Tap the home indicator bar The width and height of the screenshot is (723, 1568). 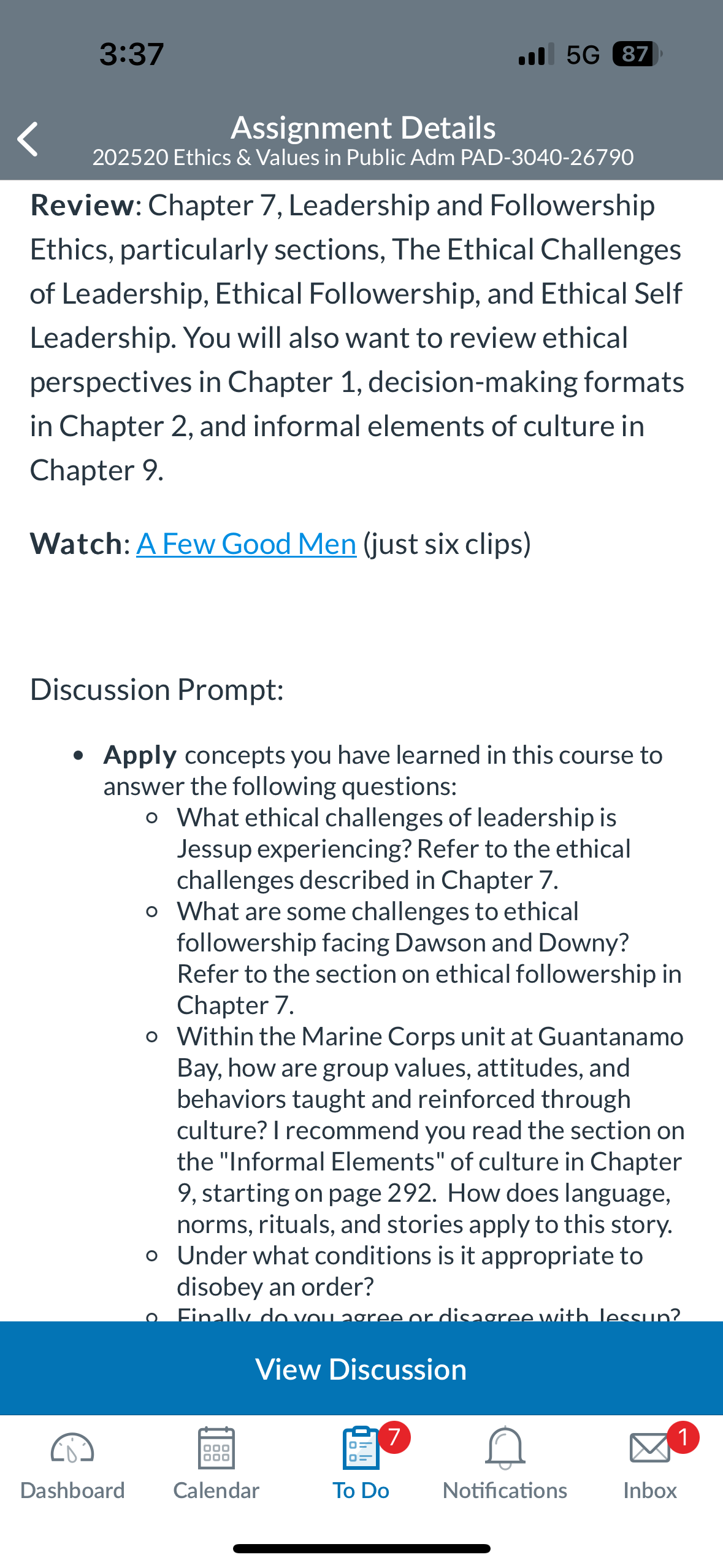coord(361,1548)
